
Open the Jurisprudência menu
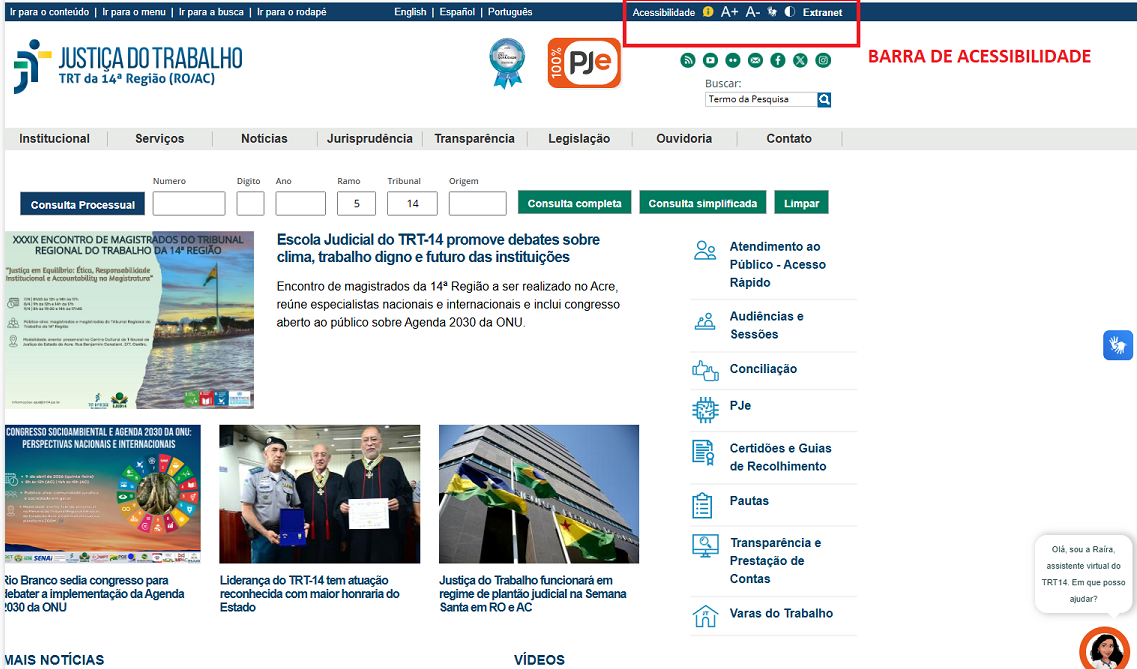click(369, 139)
